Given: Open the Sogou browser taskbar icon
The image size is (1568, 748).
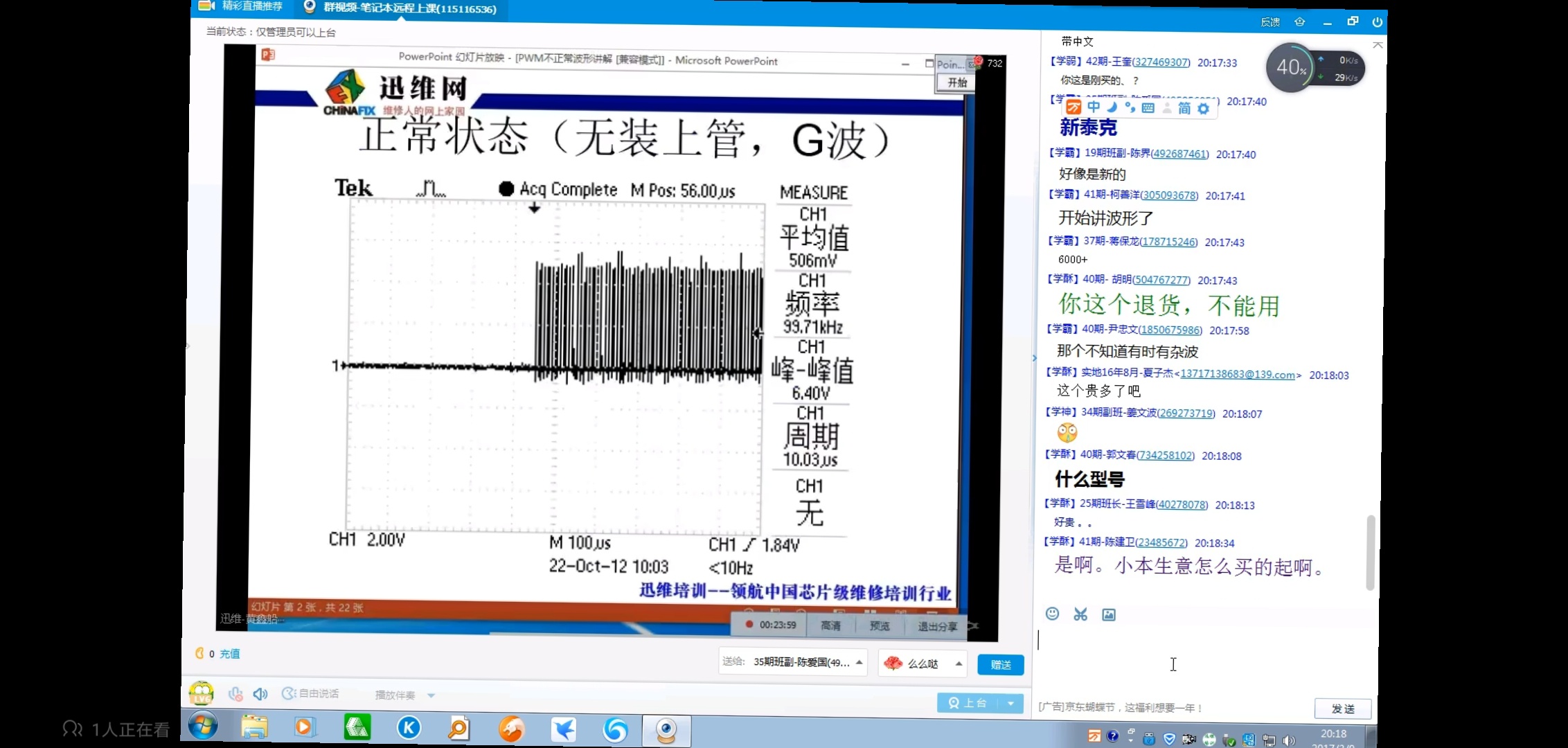Looking at the screenshot, I should coord(615,729).
